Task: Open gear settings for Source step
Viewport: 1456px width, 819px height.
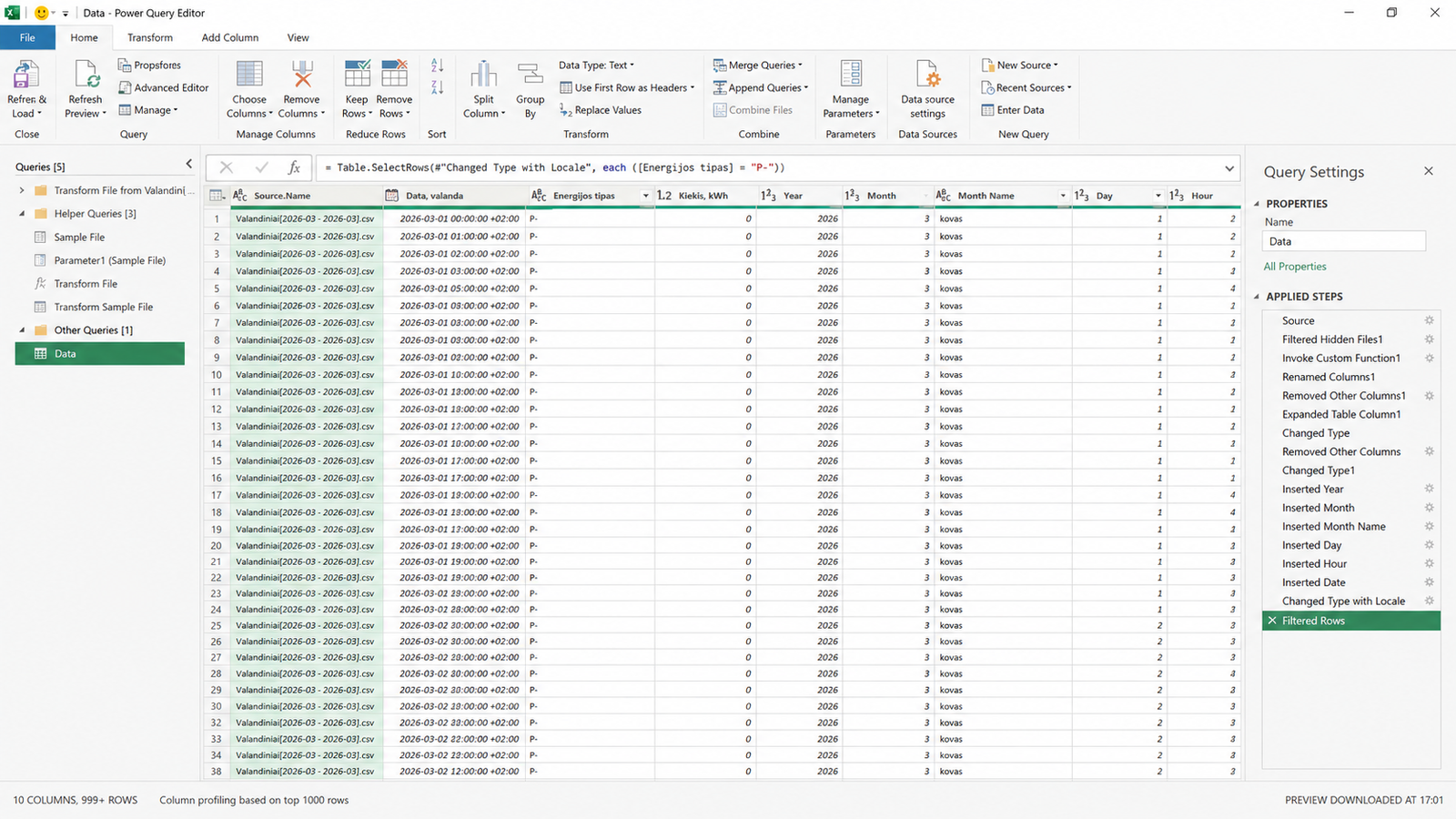Action: pyautogui.click(x=1429, y=320)
